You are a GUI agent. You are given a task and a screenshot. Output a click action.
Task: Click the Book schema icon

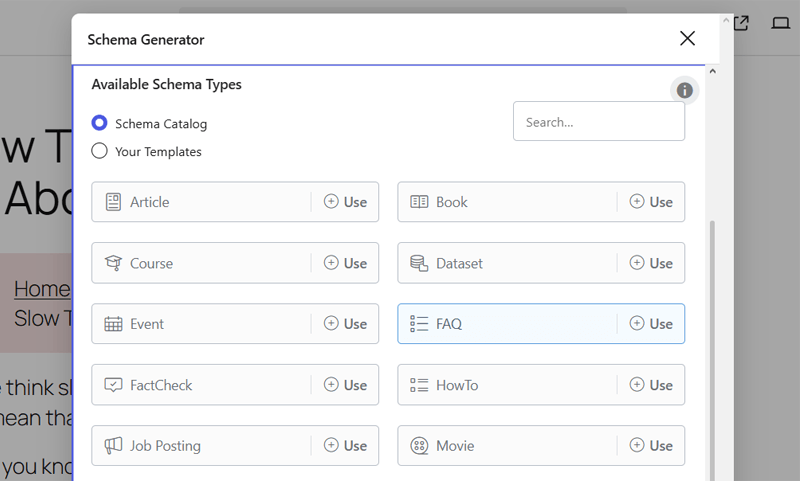coord(419,202)
